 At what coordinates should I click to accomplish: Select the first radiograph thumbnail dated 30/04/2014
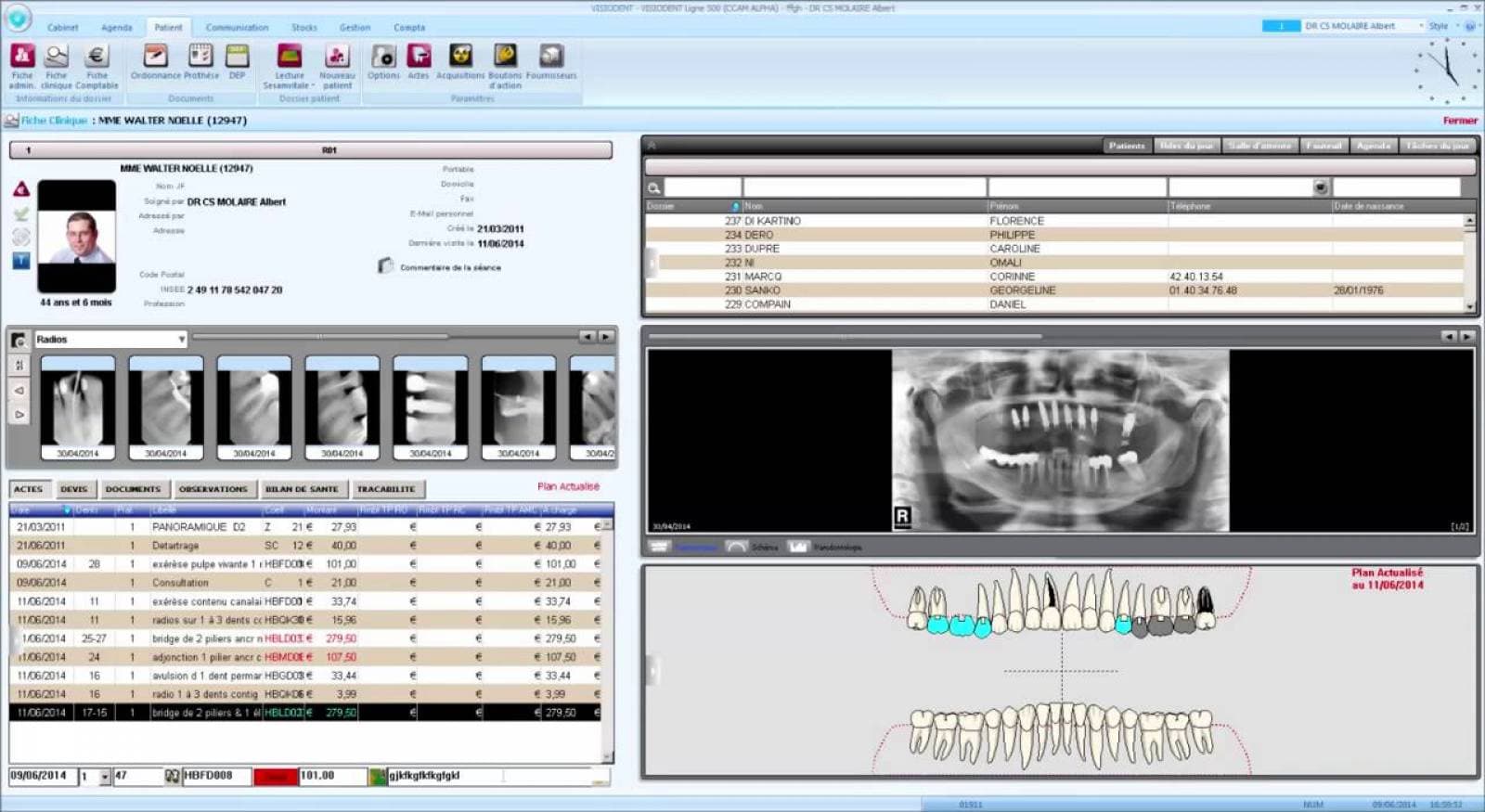click(78, 406)
